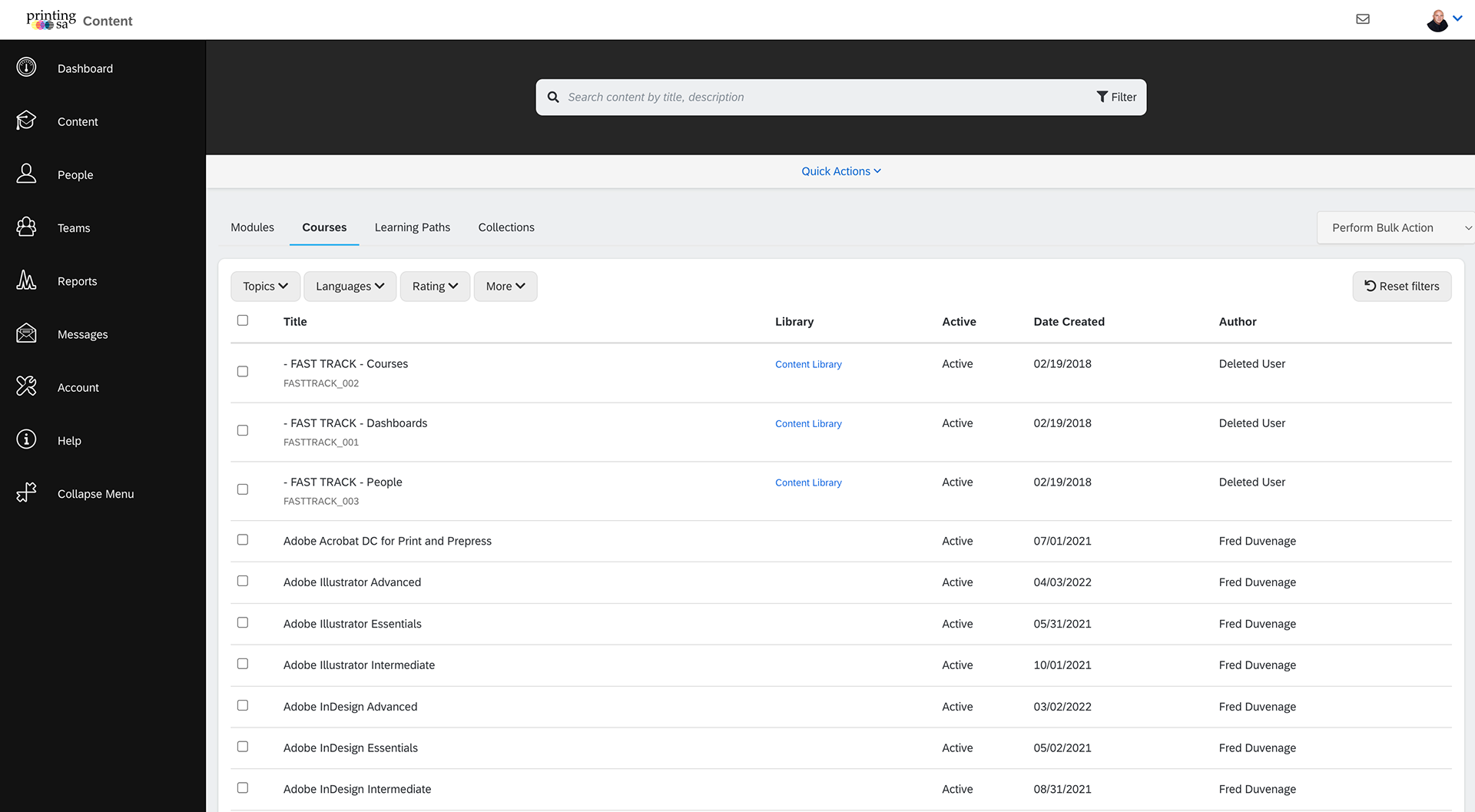Click the user avatar photo

click(x=1437, y=20)
